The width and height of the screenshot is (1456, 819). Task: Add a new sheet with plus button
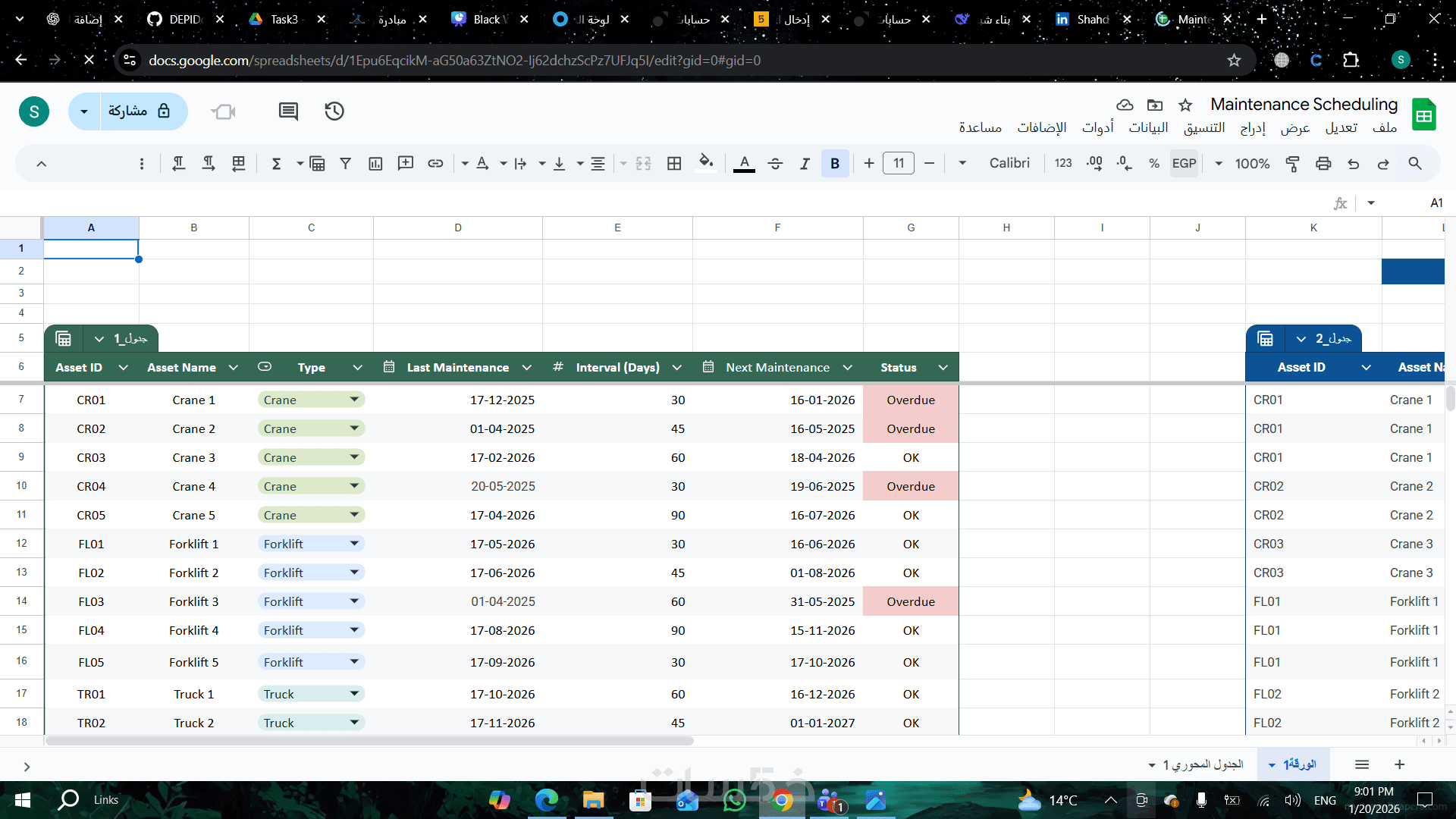click(x=1400, y=764)
